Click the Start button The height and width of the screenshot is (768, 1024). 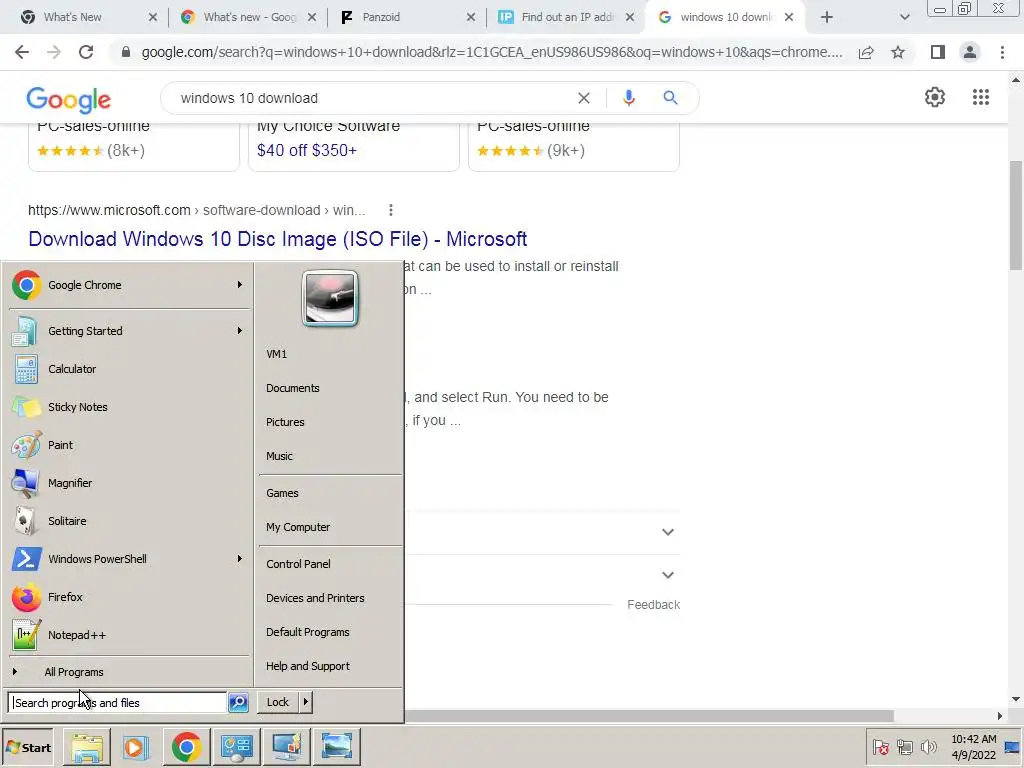pos(28,748)
